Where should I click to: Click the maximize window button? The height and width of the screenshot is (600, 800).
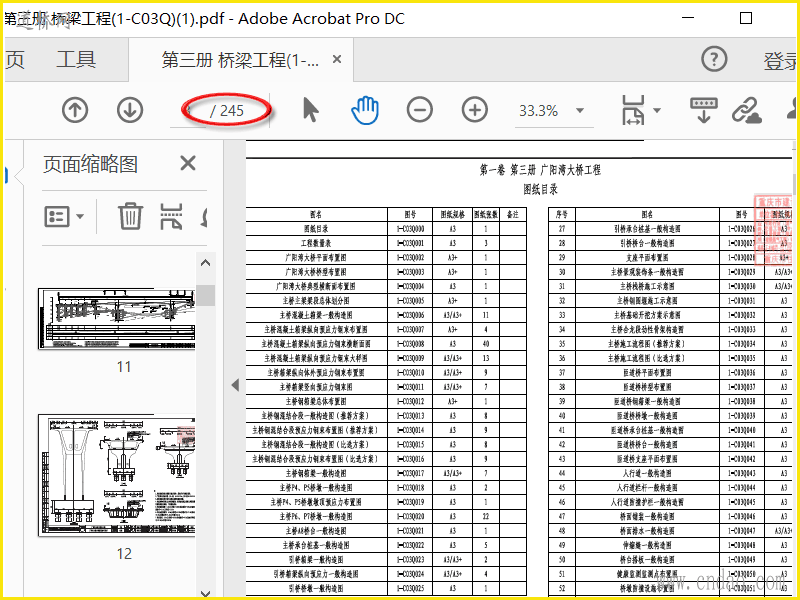(x=746, y=18)
